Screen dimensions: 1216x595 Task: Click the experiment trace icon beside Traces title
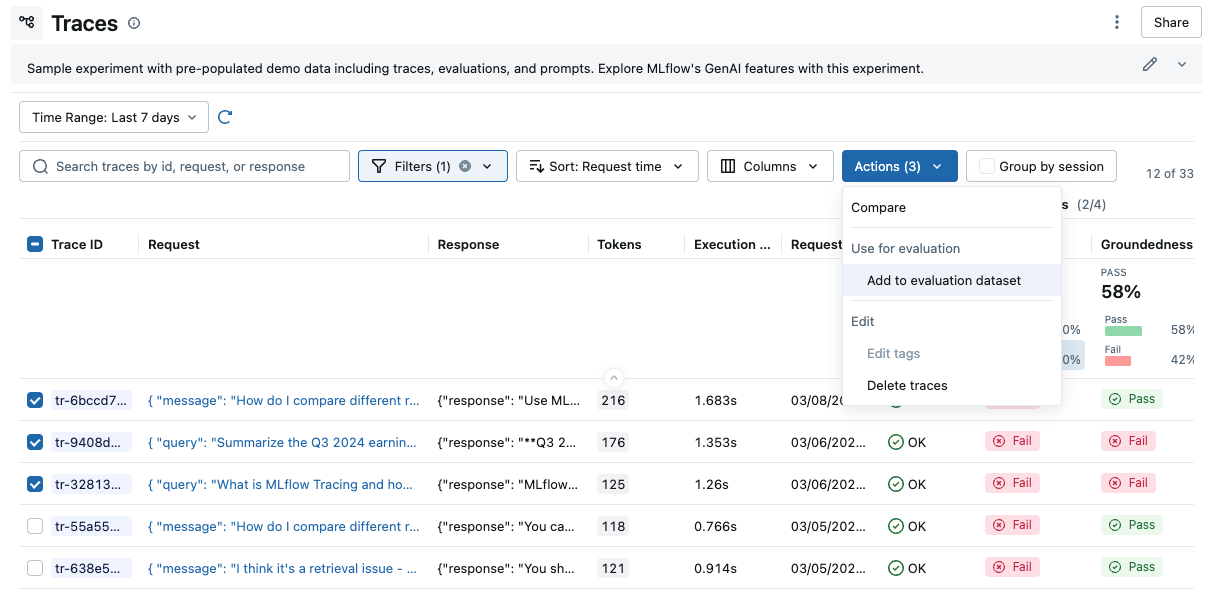(28, 22)
